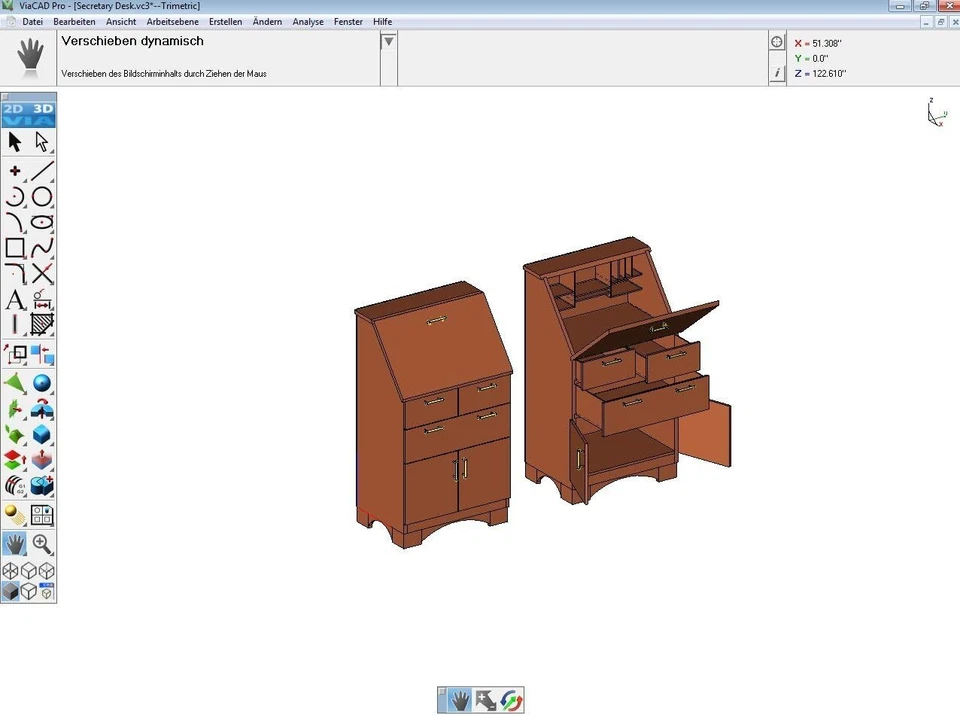
Task: Activate the Pan hand tool in the sidebar
Action: [x=14, y=544]
